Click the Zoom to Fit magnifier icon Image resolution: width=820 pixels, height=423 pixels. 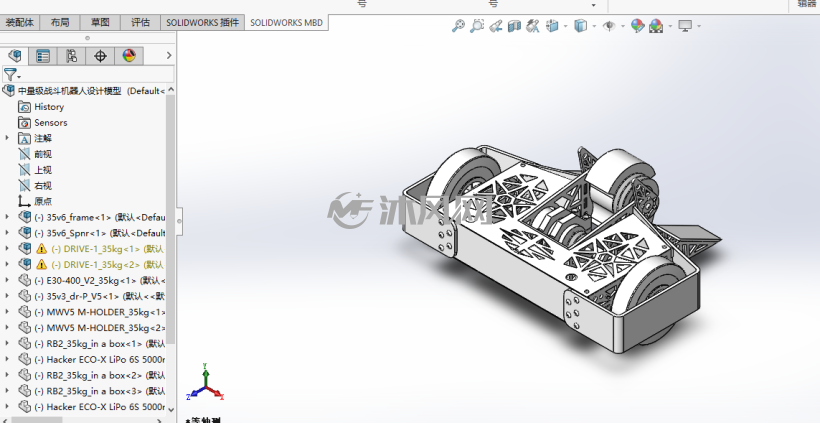459,26
